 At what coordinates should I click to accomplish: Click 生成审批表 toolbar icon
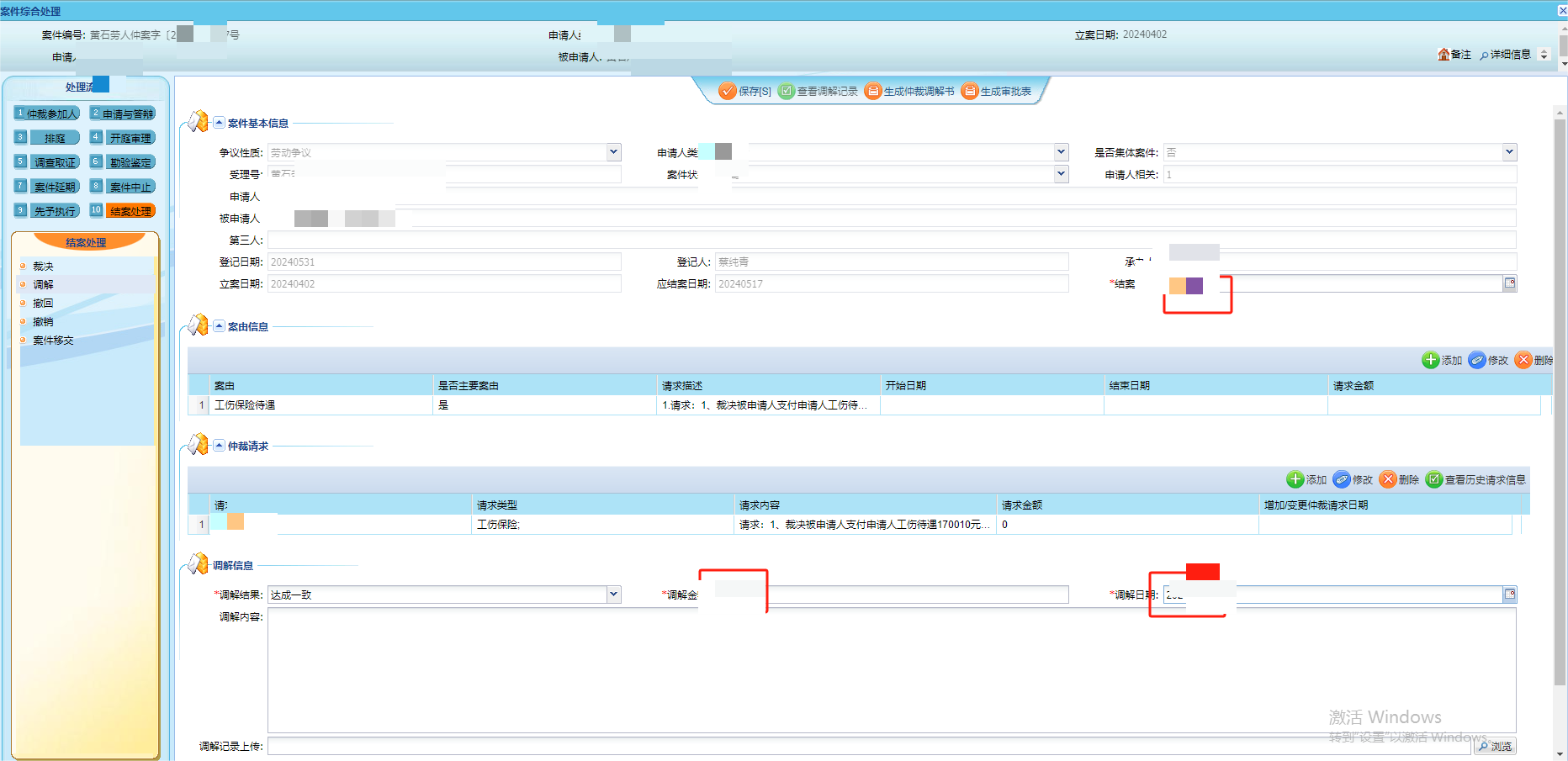970,91
